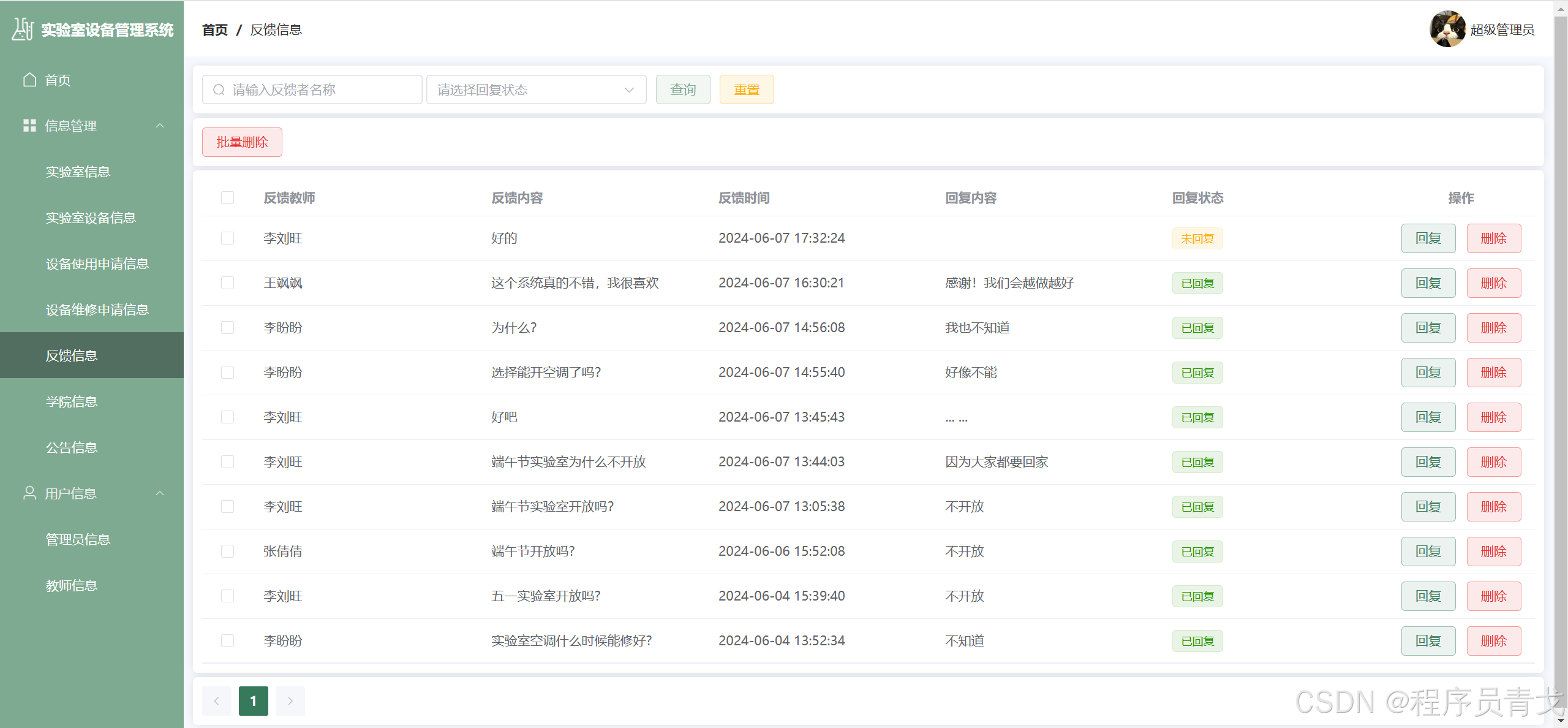Click the search magnifier icon in the name field
The image size is (1568, 728).
[x=219, y=90]
